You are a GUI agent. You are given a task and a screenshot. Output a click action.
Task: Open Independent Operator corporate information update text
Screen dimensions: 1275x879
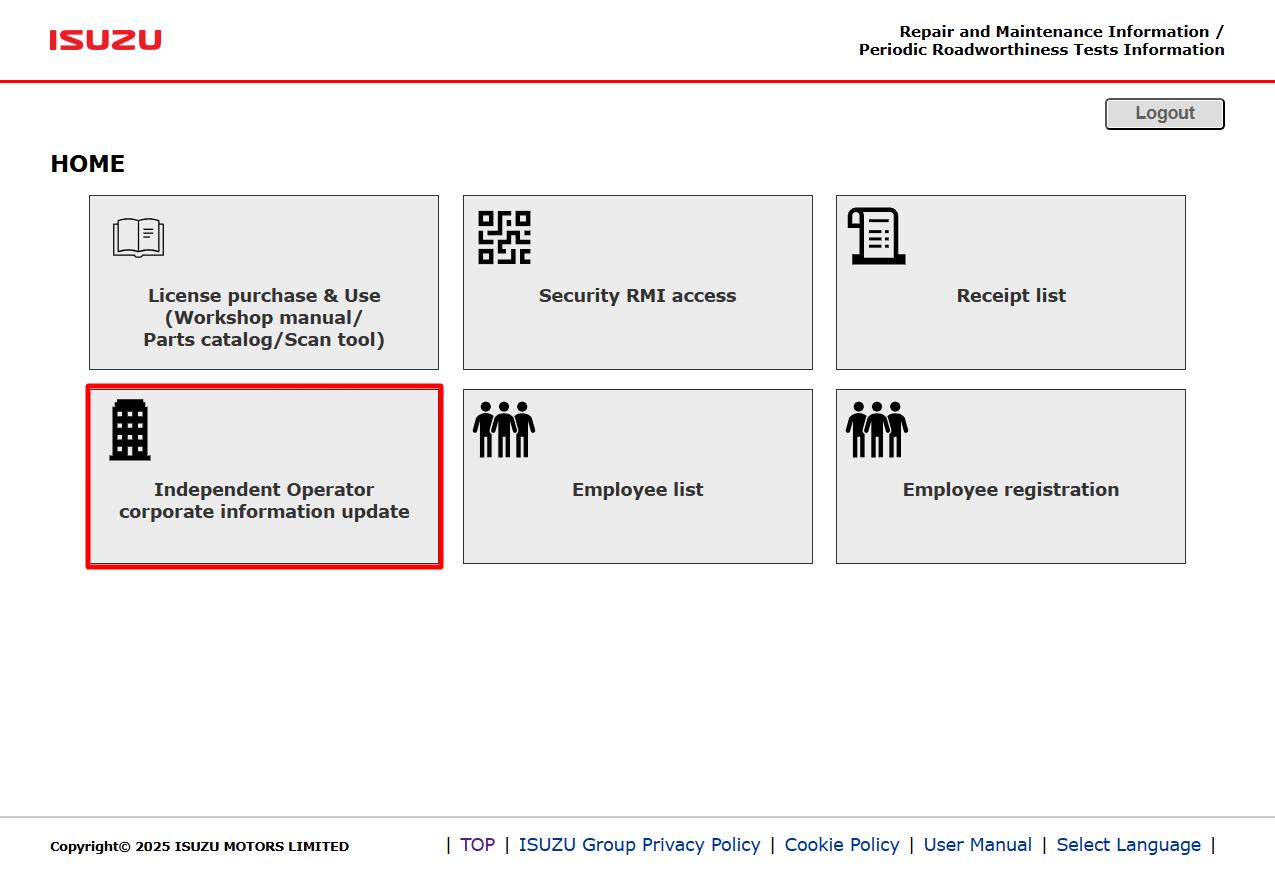tap(264, 501)
